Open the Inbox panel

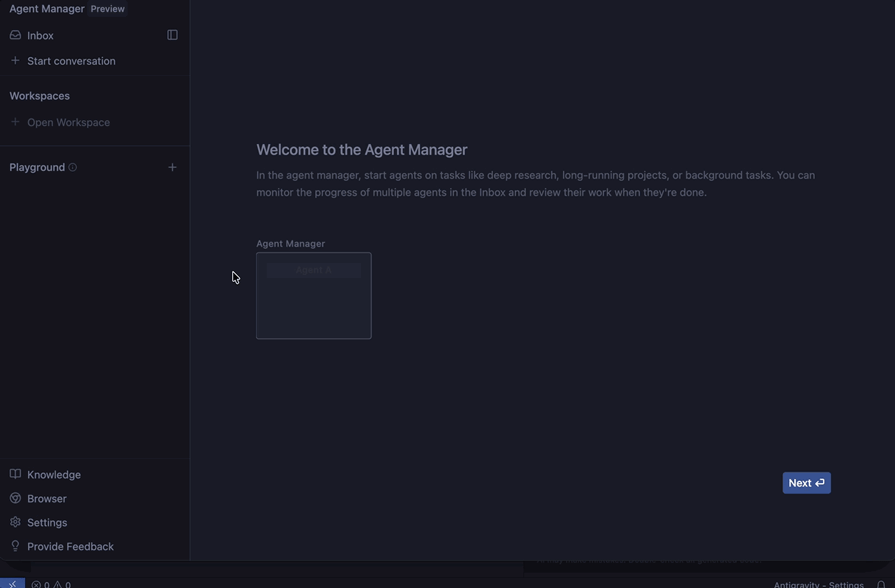tap(40, 34)
